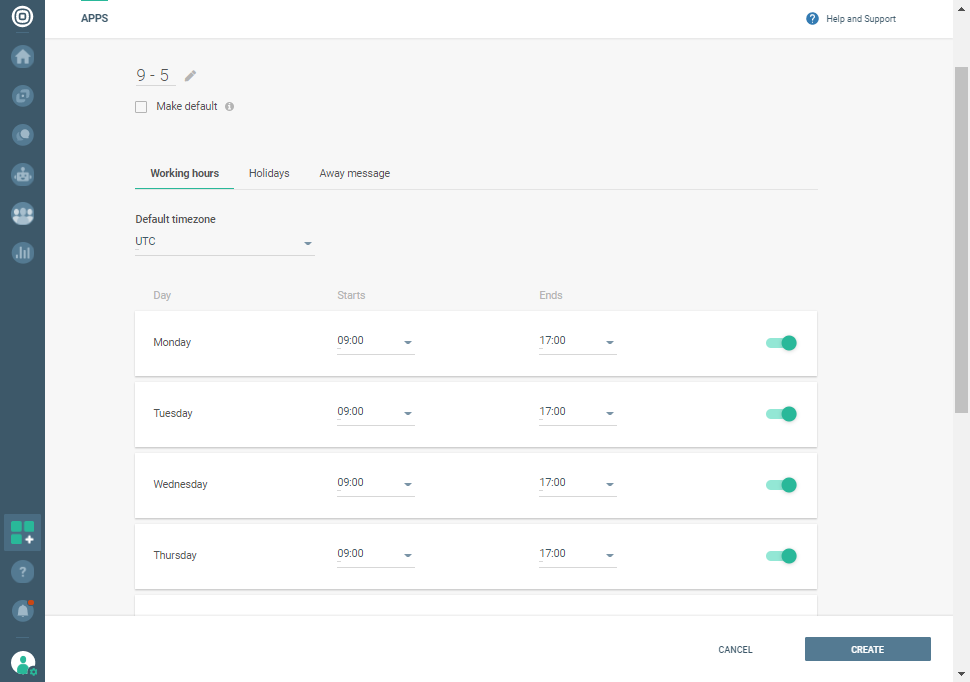Click the CANCEL button
This screenshot has width=970, height=682.
(x=735, y=649)
